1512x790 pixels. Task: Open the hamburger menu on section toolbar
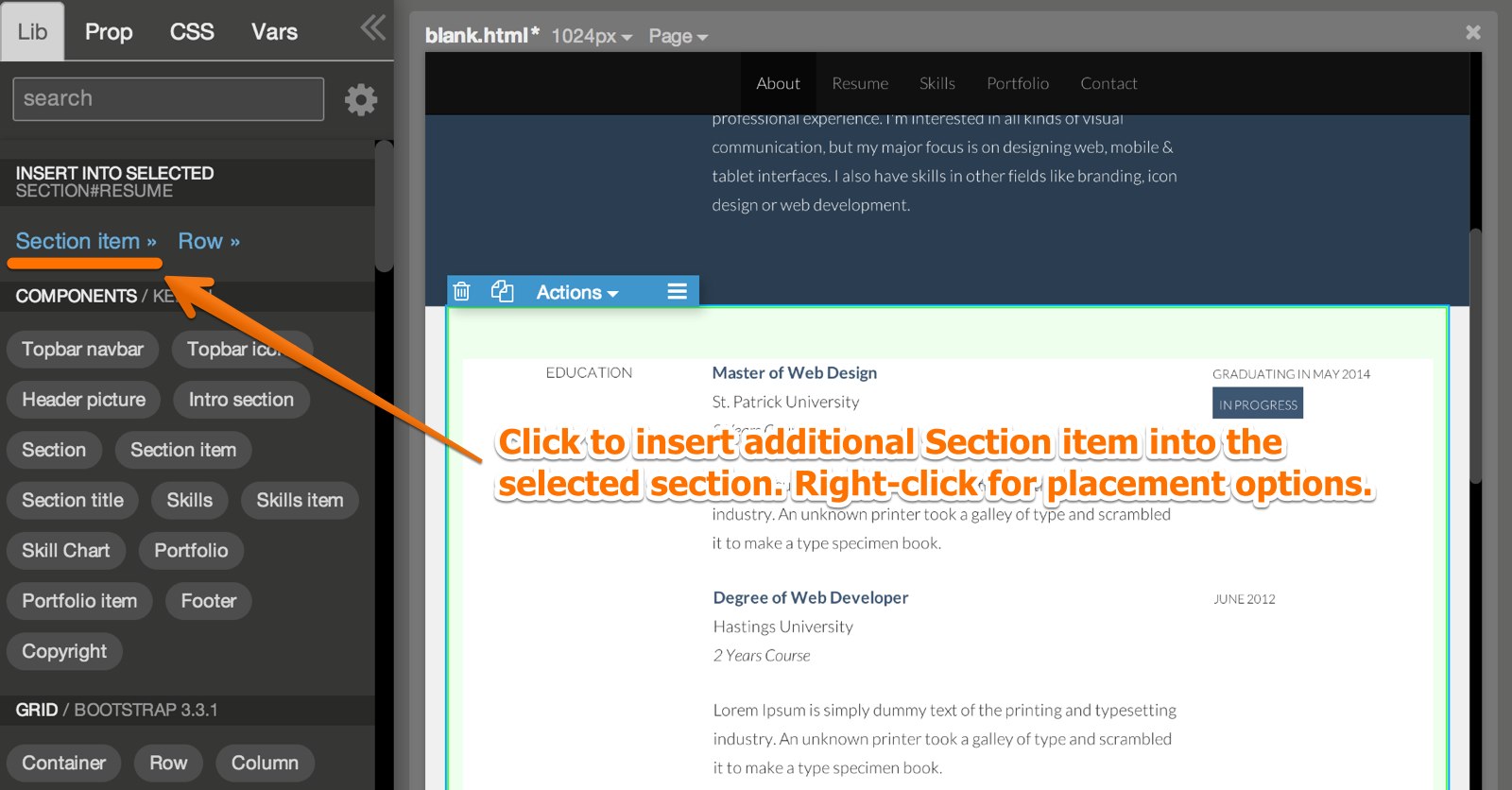coord(677,291)
